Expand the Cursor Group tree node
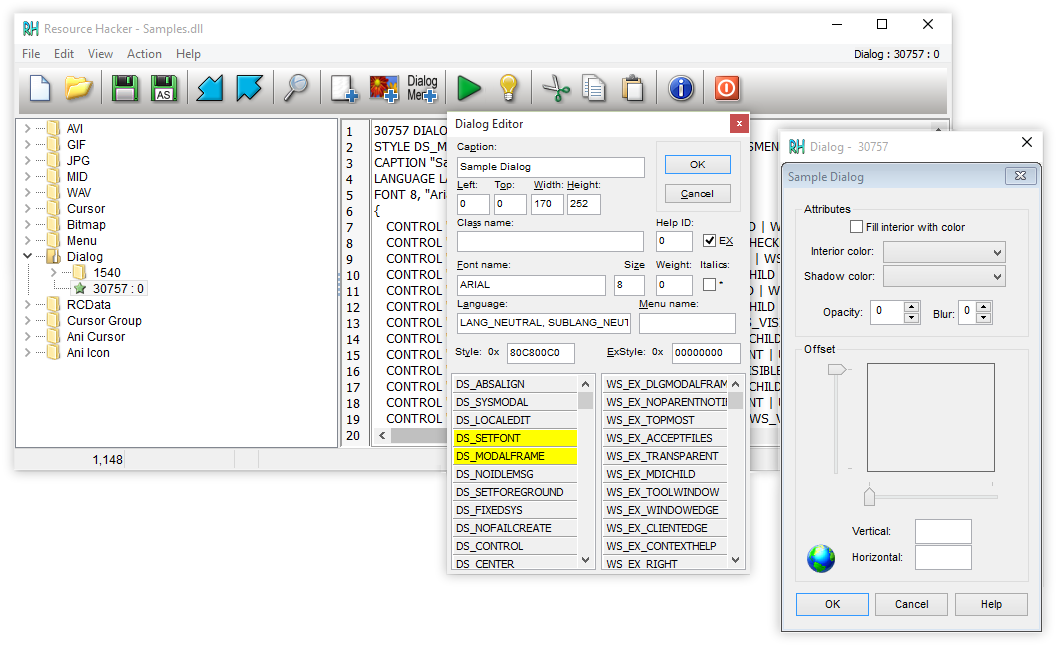Viewport: 1056px width, 645px height. coord(28,320)
